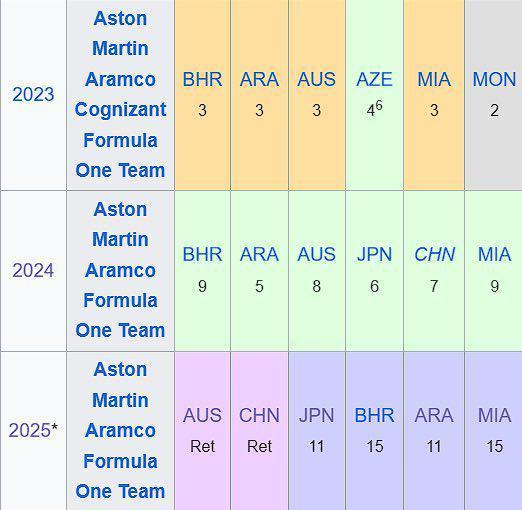Click the 2025 CHN race link

[x=259, y=415]
